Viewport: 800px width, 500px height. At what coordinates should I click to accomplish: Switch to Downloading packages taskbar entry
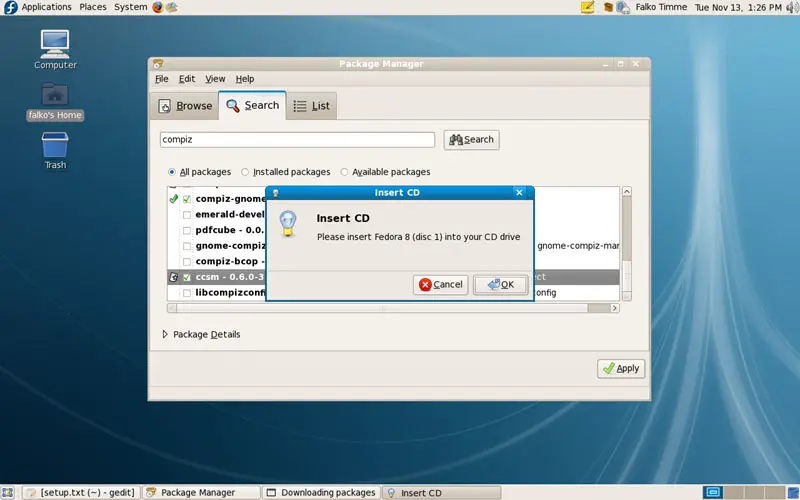tap(322, 492)
